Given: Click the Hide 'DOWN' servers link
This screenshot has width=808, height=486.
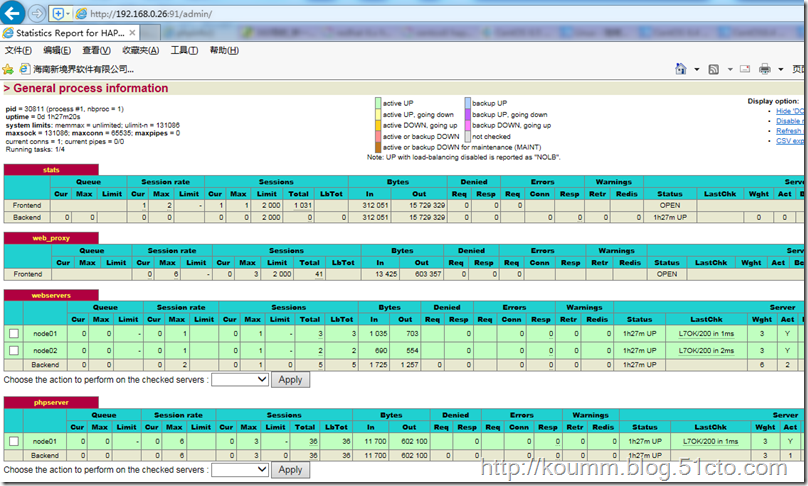Looking at the screenshot, I should click(789, 111).
